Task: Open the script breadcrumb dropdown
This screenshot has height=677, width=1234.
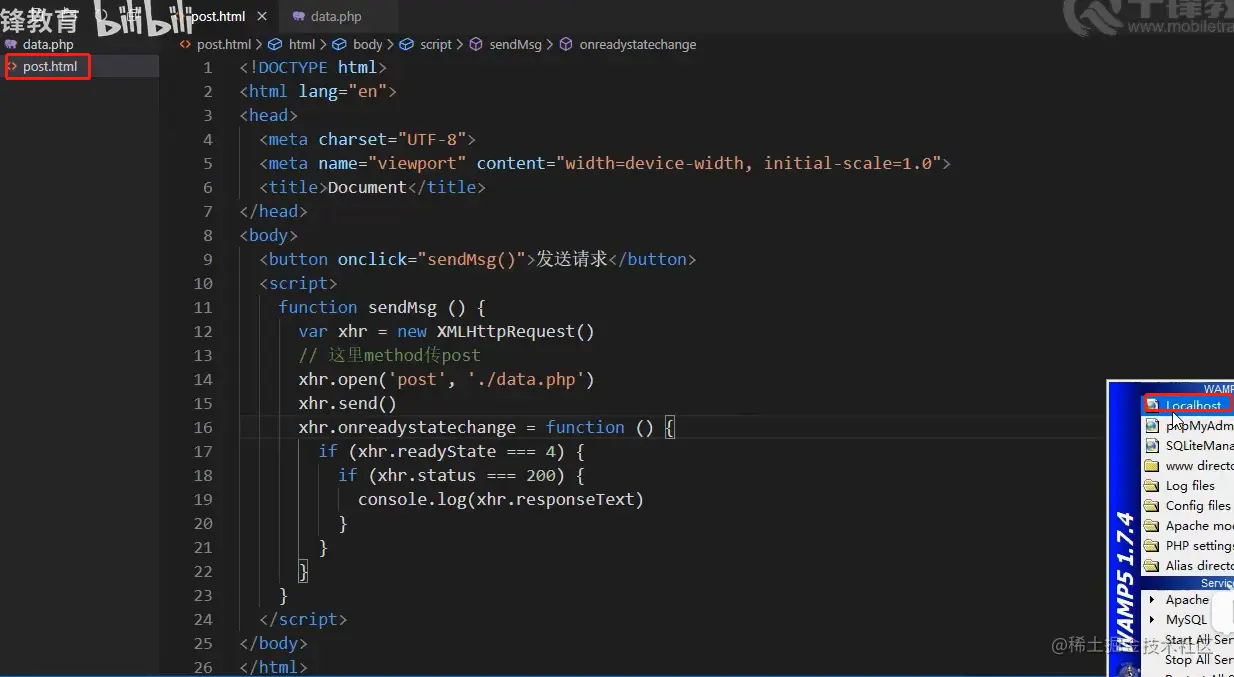Action: tap(436, 44)
